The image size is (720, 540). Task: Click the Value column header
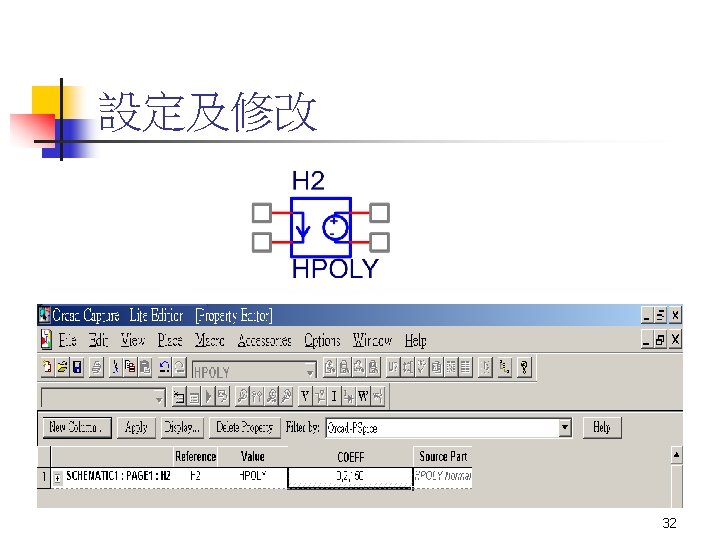pos(253,456)
